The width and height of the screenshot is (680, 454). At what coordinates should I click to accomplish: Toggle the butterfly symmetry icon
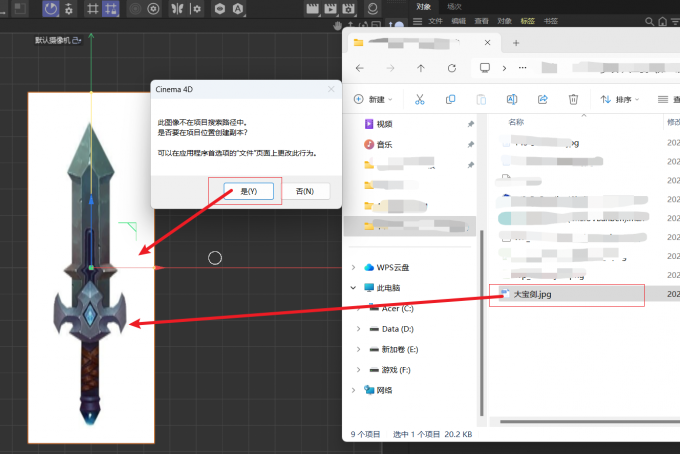[177, 9]
